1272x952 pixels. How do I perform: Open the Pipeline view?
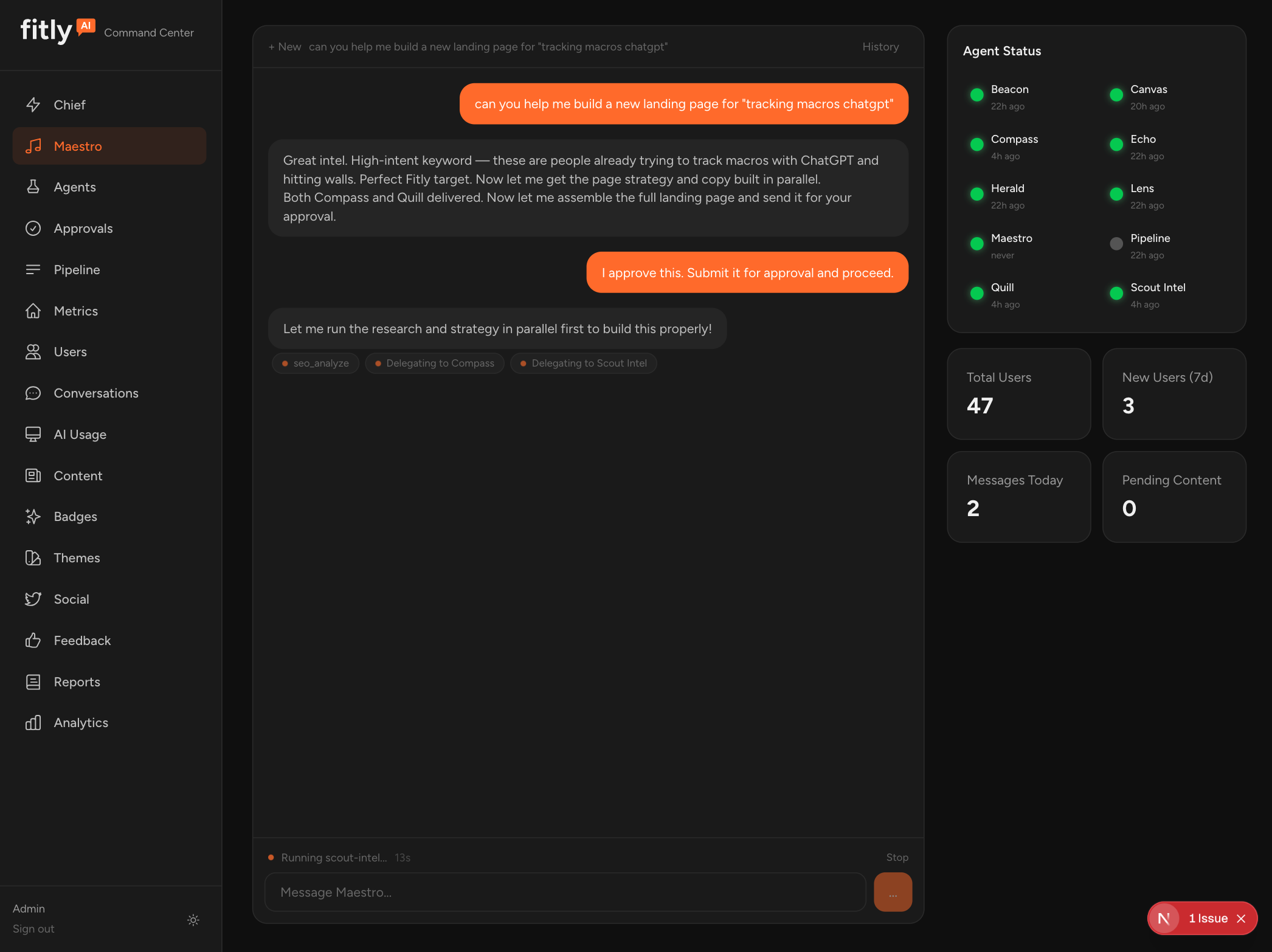[77, 269]
